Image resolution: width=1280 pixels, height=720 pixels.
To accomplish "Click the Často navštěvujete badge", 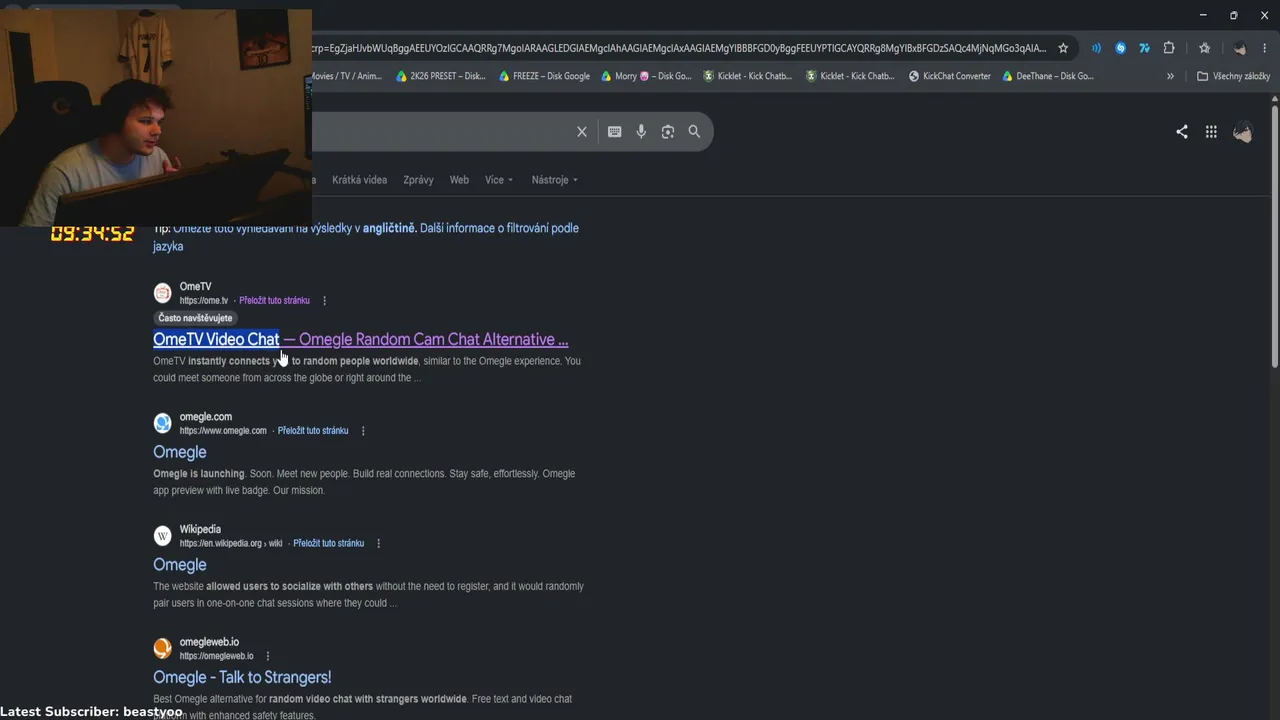I will pyautogui.click(x=195, y=318).
